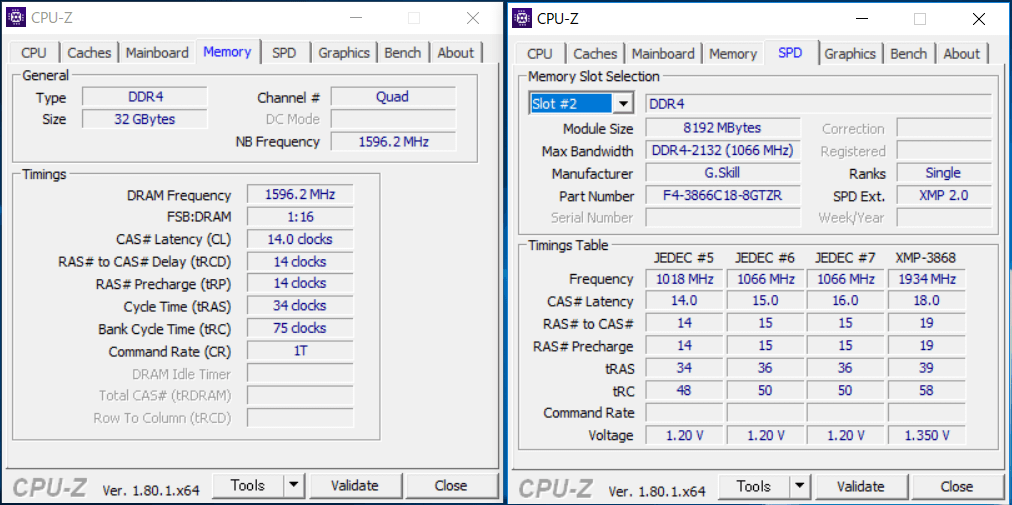This screenshot has height=505, width=1012.
Task: Open Graphics tab in left window
Action: click(344, 53)
